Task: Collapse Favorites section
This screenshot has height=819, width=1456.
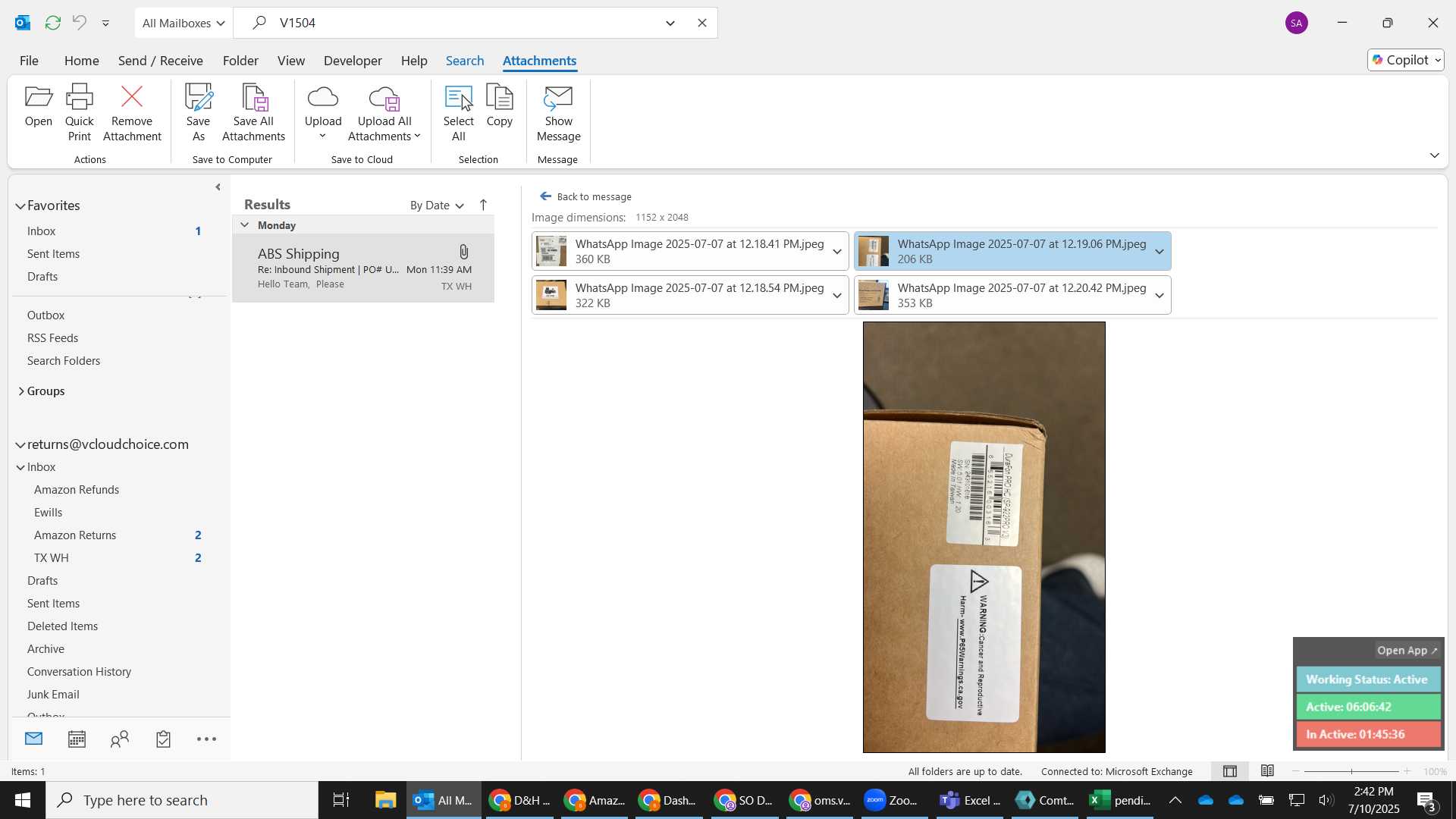Action: click(x=20, y=206)
